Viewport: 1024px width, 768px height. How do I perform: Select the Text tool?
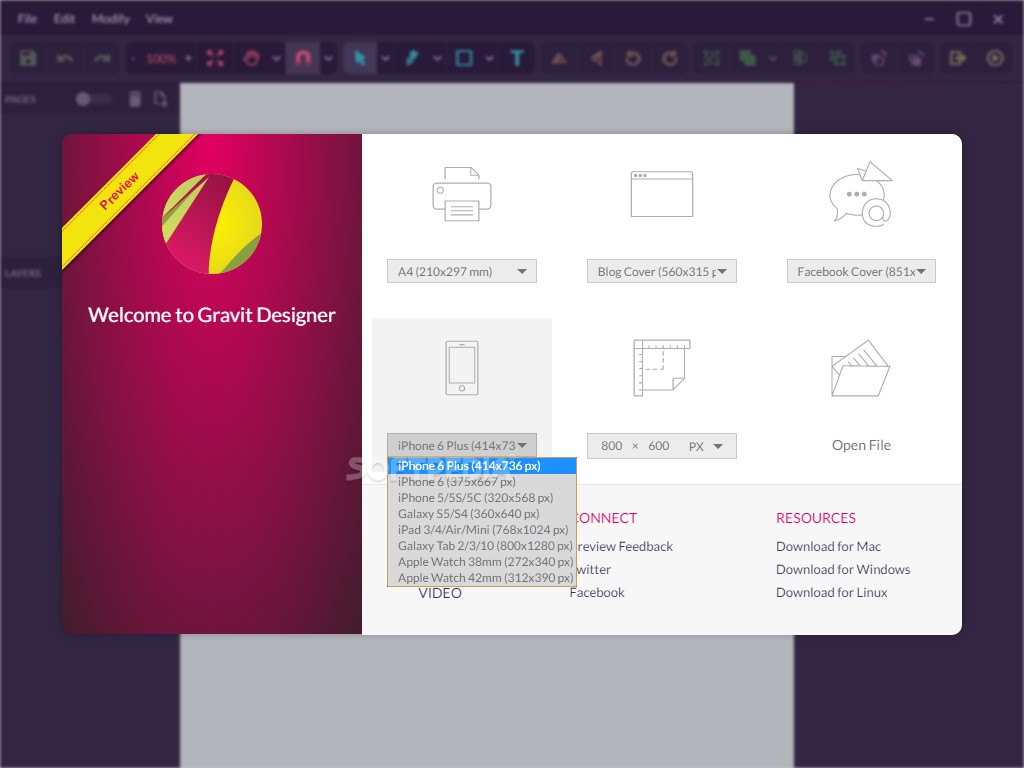[x=517, y=58]
